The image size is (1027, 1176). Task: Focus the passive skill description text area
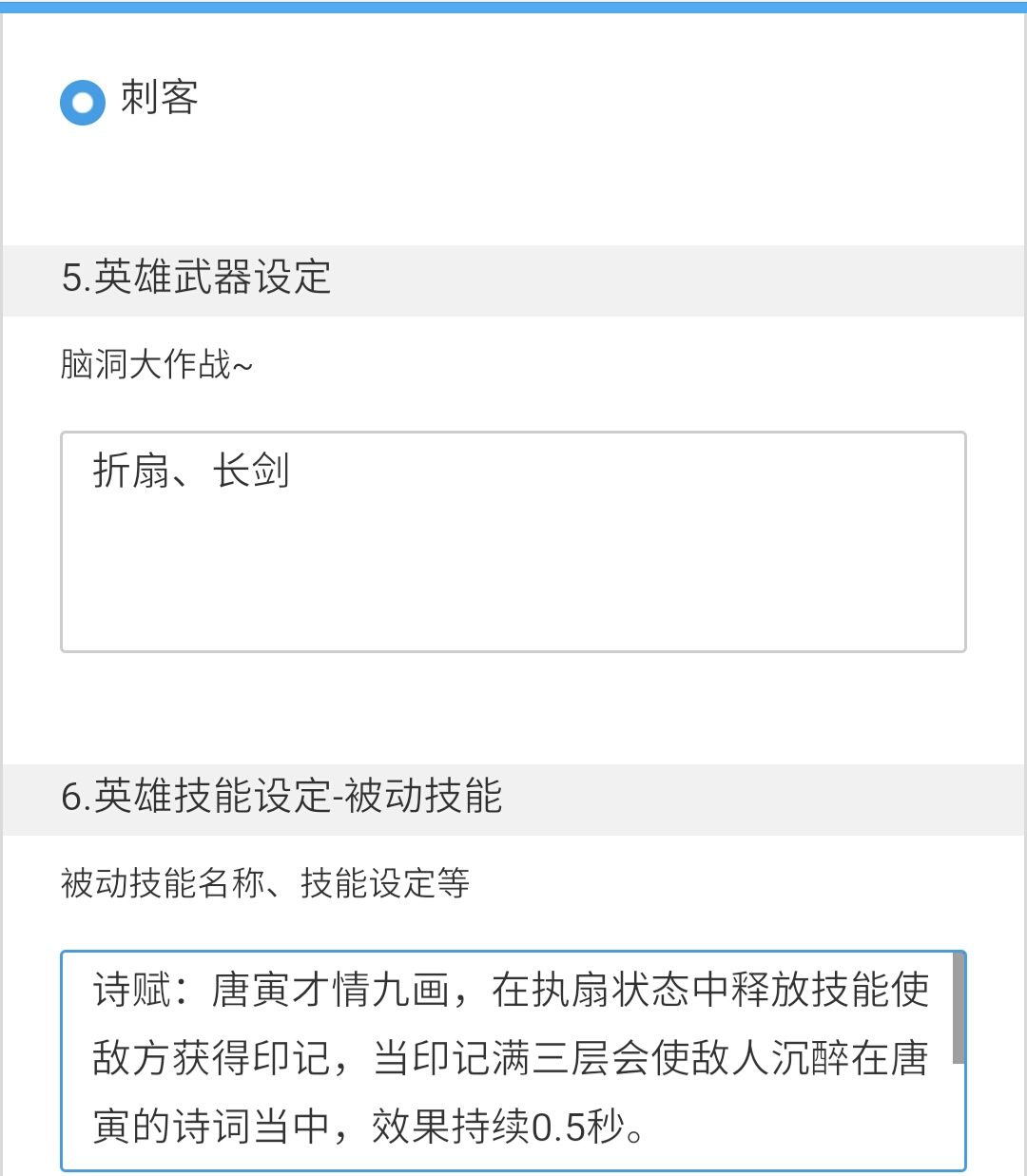[513, 1061]
